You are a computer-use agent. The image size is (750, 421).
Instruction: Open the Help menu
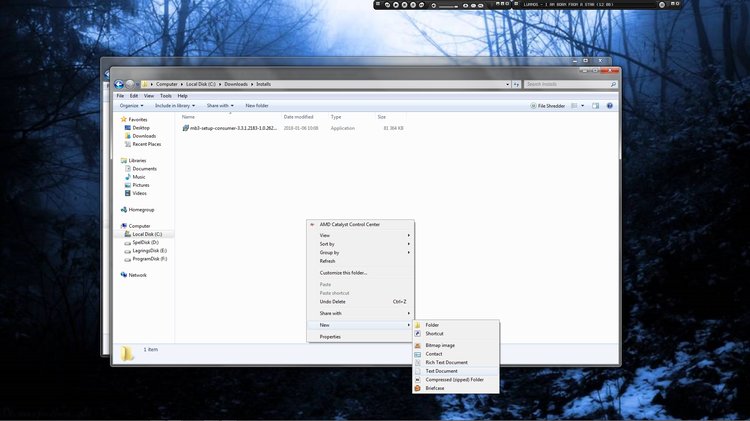(182, 96)
